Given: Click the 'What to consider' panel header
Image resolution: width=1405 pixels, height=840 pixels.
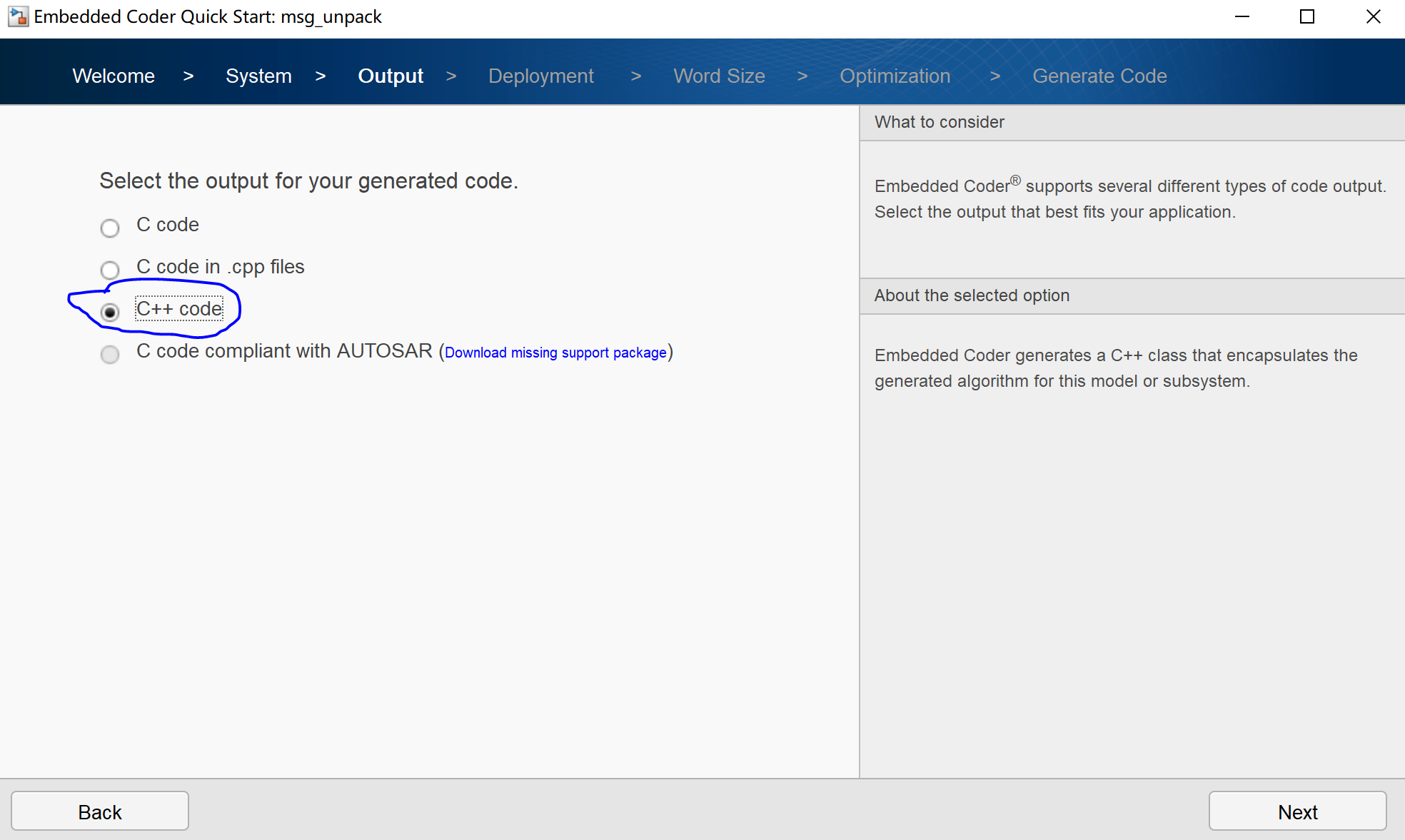Looking at the screenshot, I should [x=1132, y=122].
